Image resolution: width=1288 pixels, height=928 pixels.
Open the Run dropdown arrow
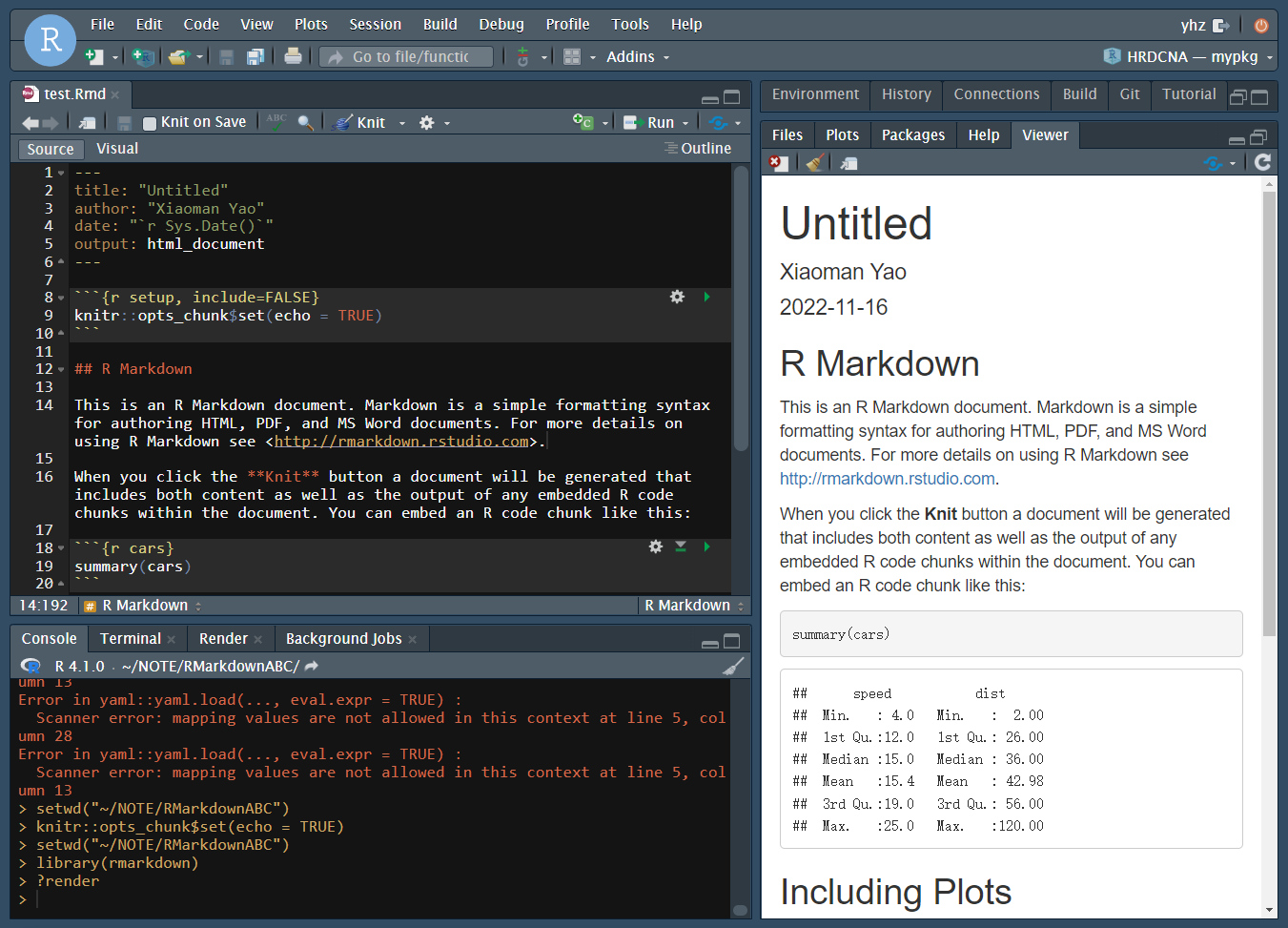pyautogui.click(x=685, y=123)
